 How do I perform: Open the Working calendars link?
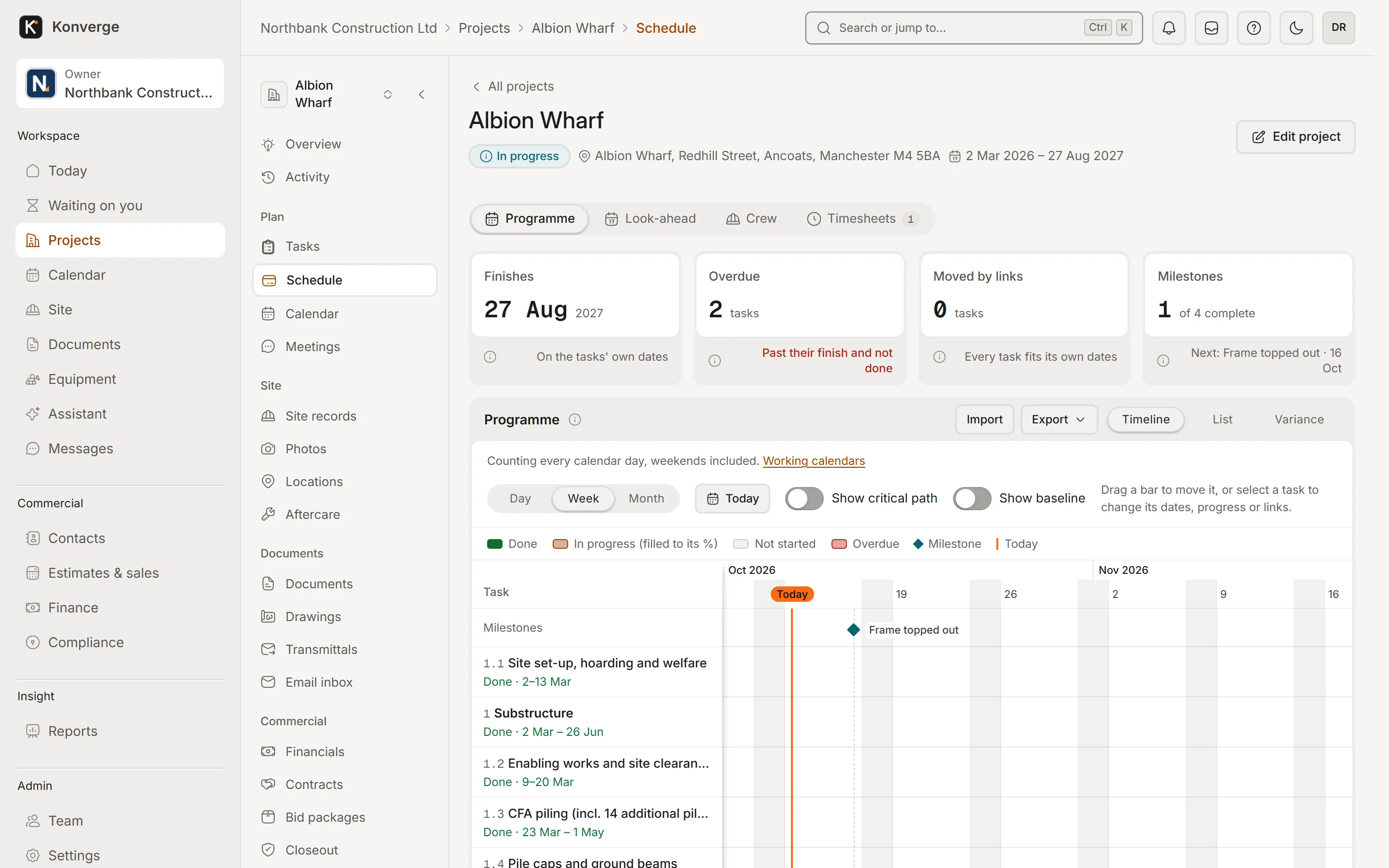[x=813, y=461]
